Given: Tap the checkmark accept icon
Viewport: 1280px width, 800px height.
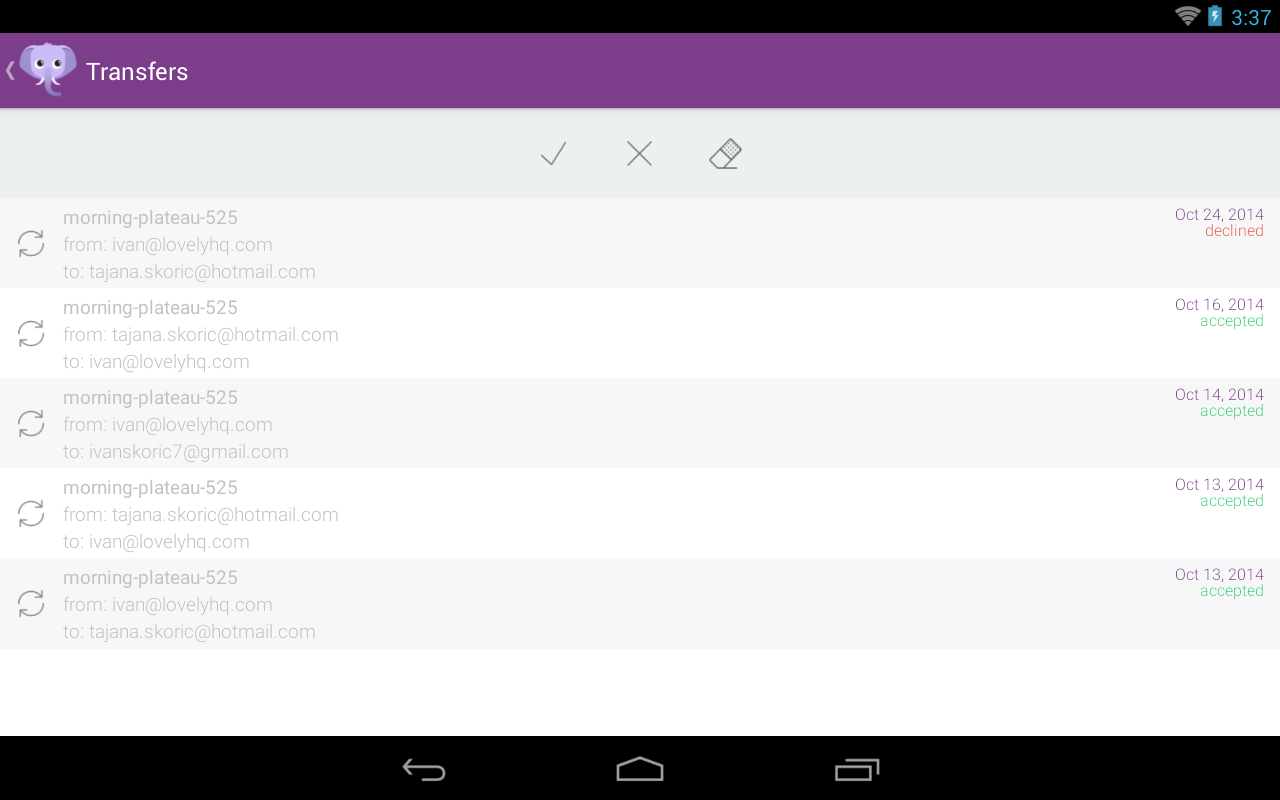Looking at the screenshot, I should tap(553, 154).
